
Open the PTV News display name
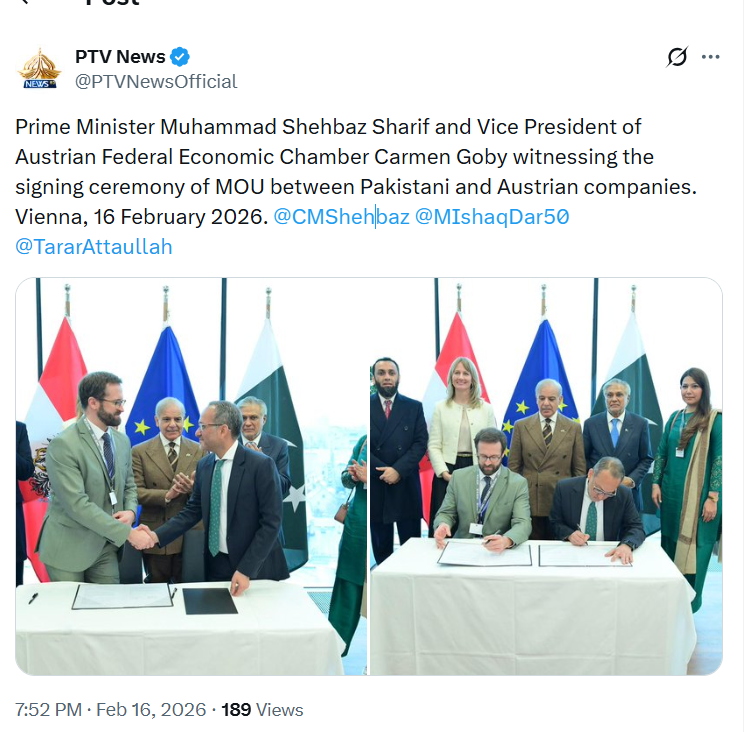[x=120, y=56]
